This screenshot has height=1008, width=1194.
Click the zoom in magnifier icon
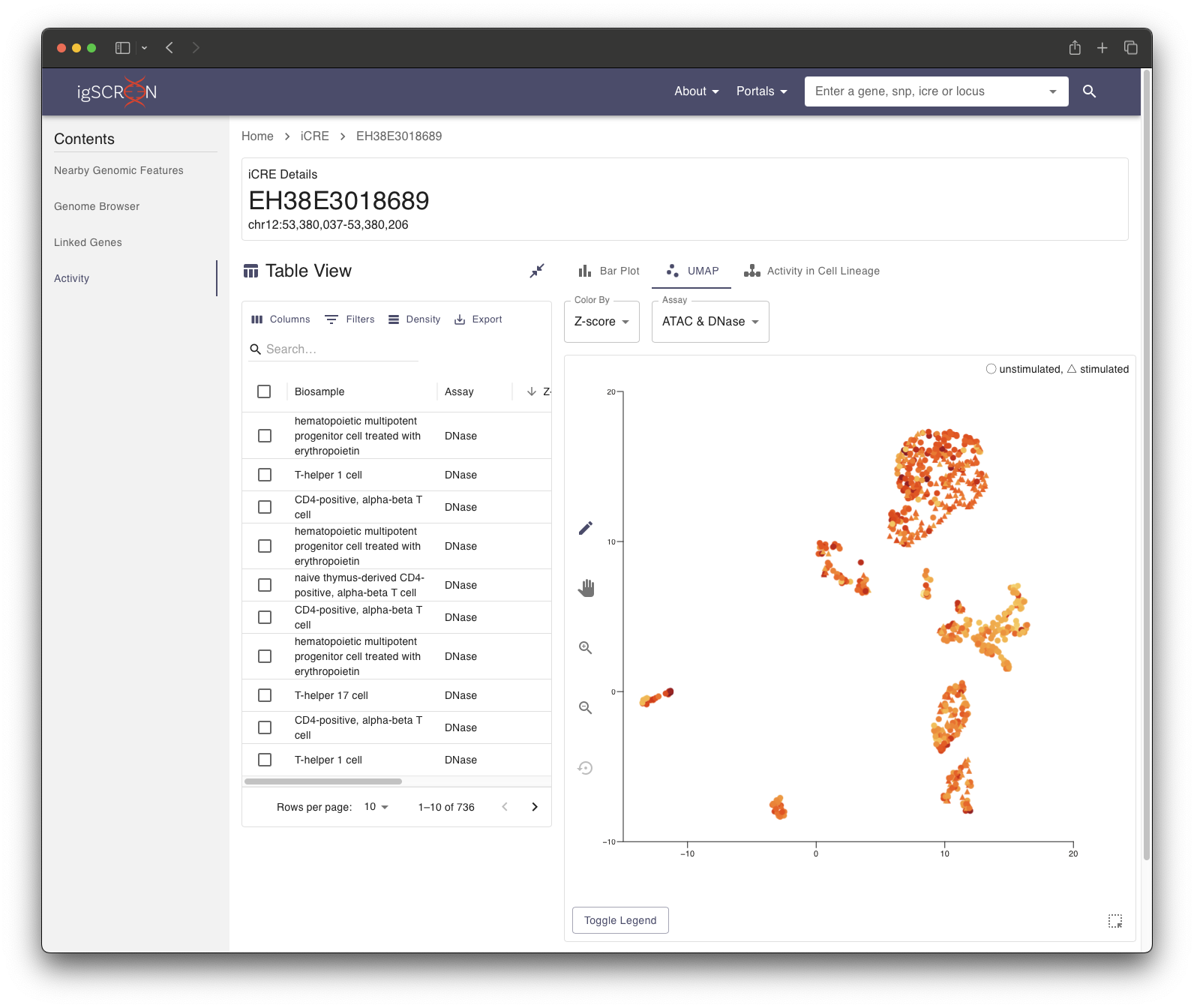[x=586, y=648]
